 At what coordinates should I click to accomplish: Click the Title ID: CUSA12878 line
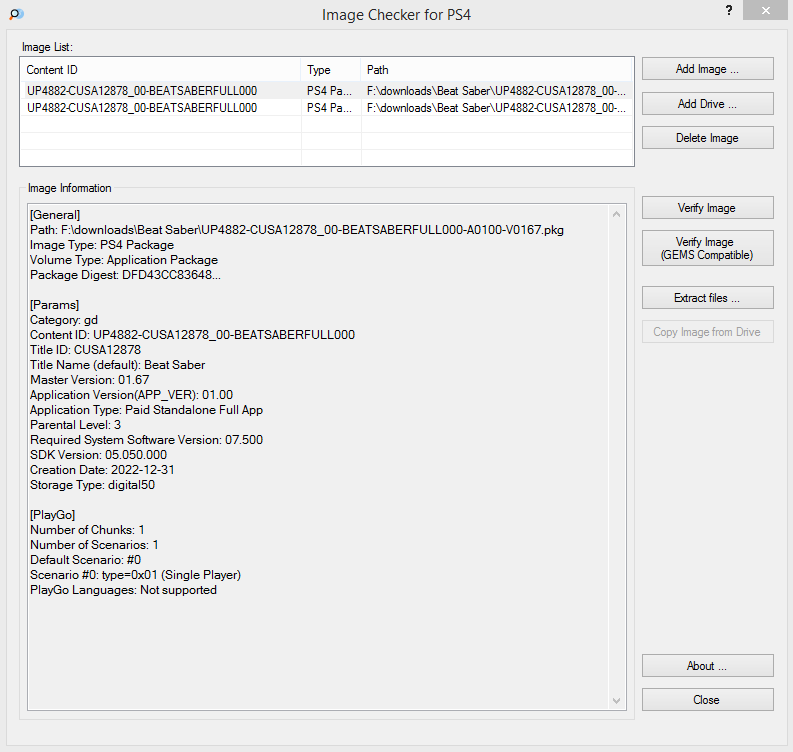click(x=85, y=350)
